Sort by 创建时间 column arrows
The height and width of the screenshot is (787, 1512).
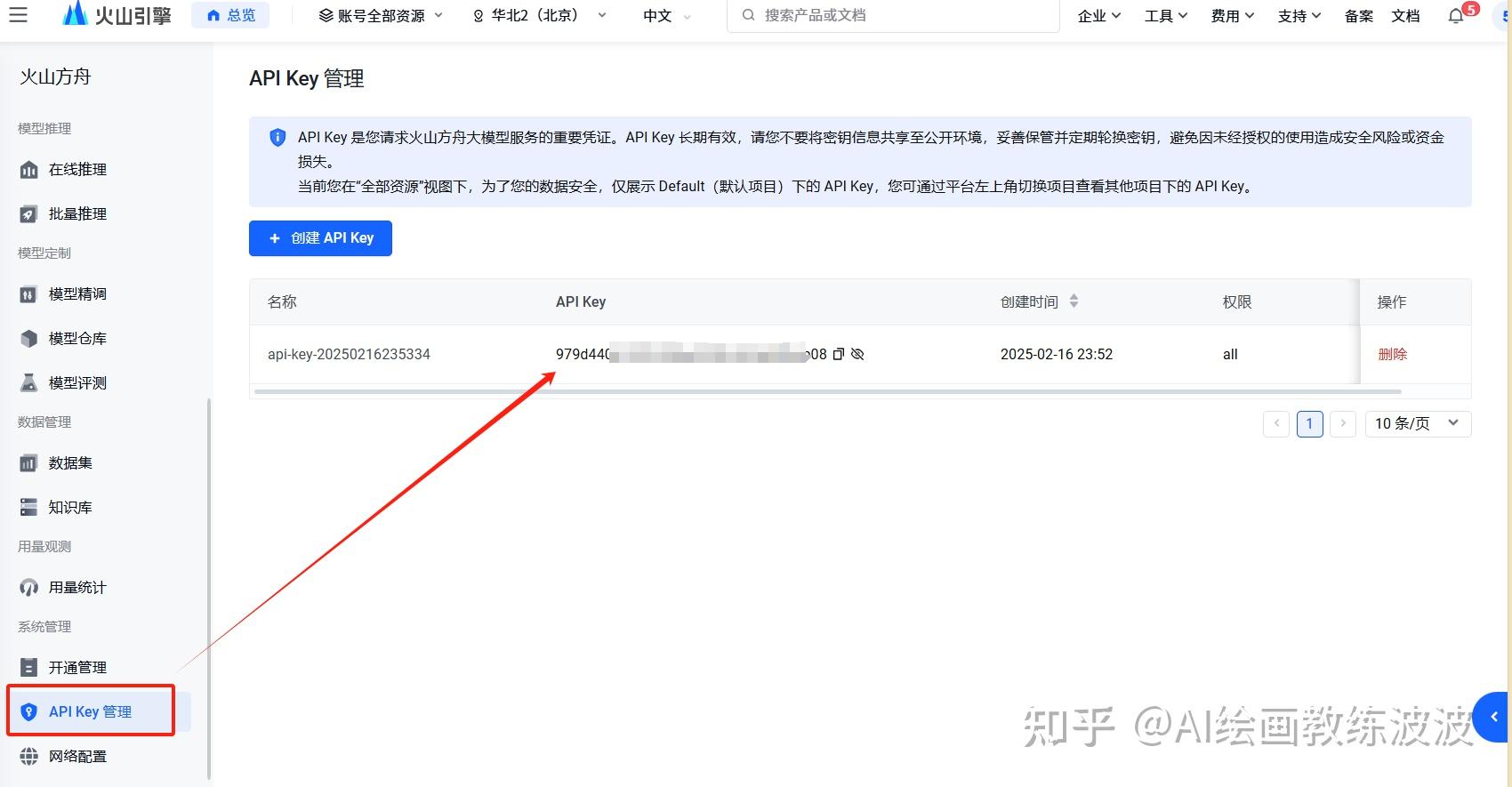point(1074,301)
